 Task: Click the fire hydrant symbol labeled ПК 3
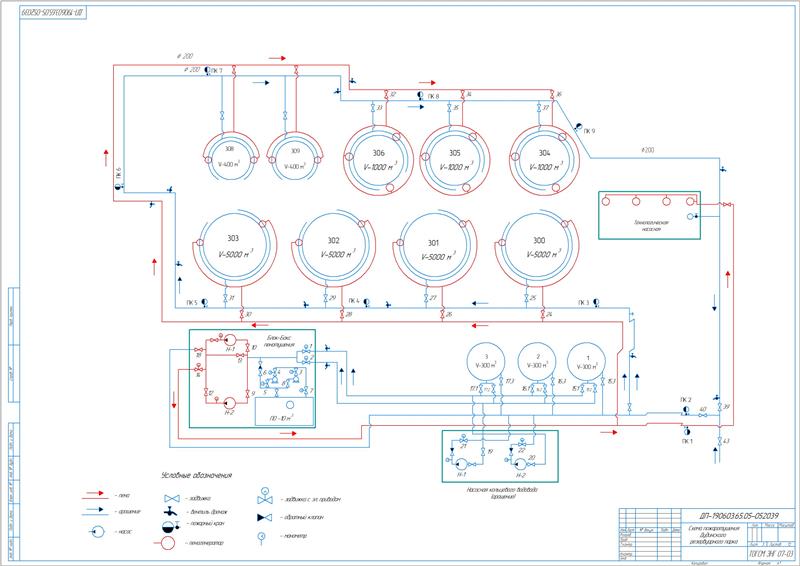[x=596, y=303]
